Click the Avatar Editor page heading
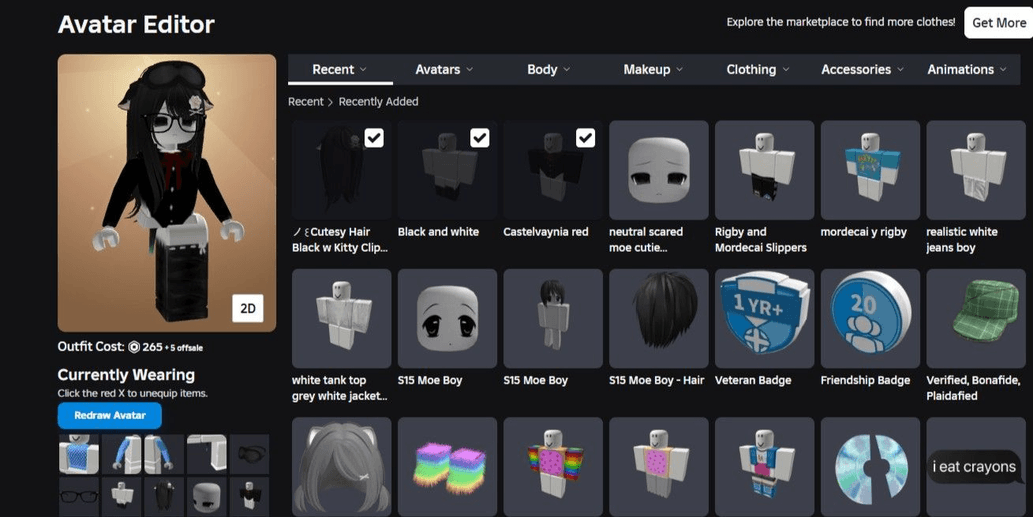1033x517 pixels. tap(136, 24)
